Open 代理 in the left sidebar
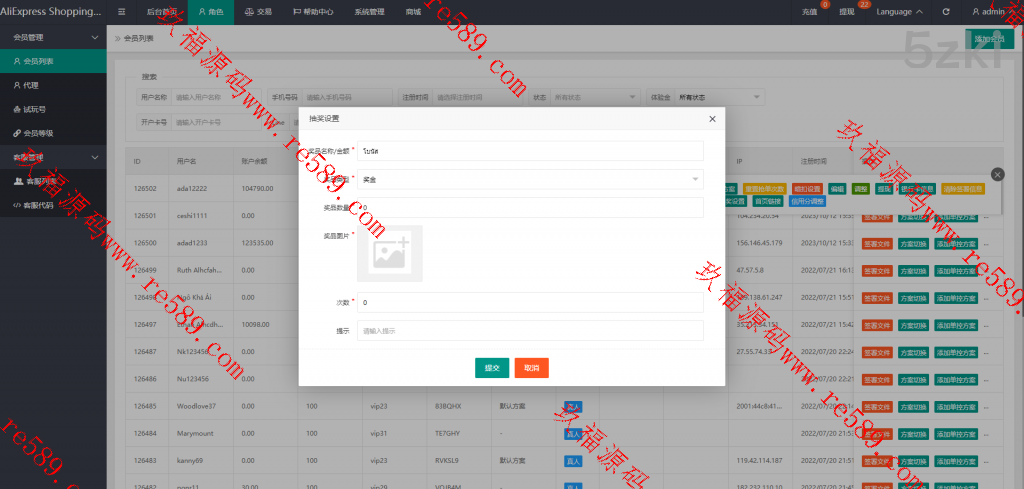 pyautogui.click(x=31, y=85)
